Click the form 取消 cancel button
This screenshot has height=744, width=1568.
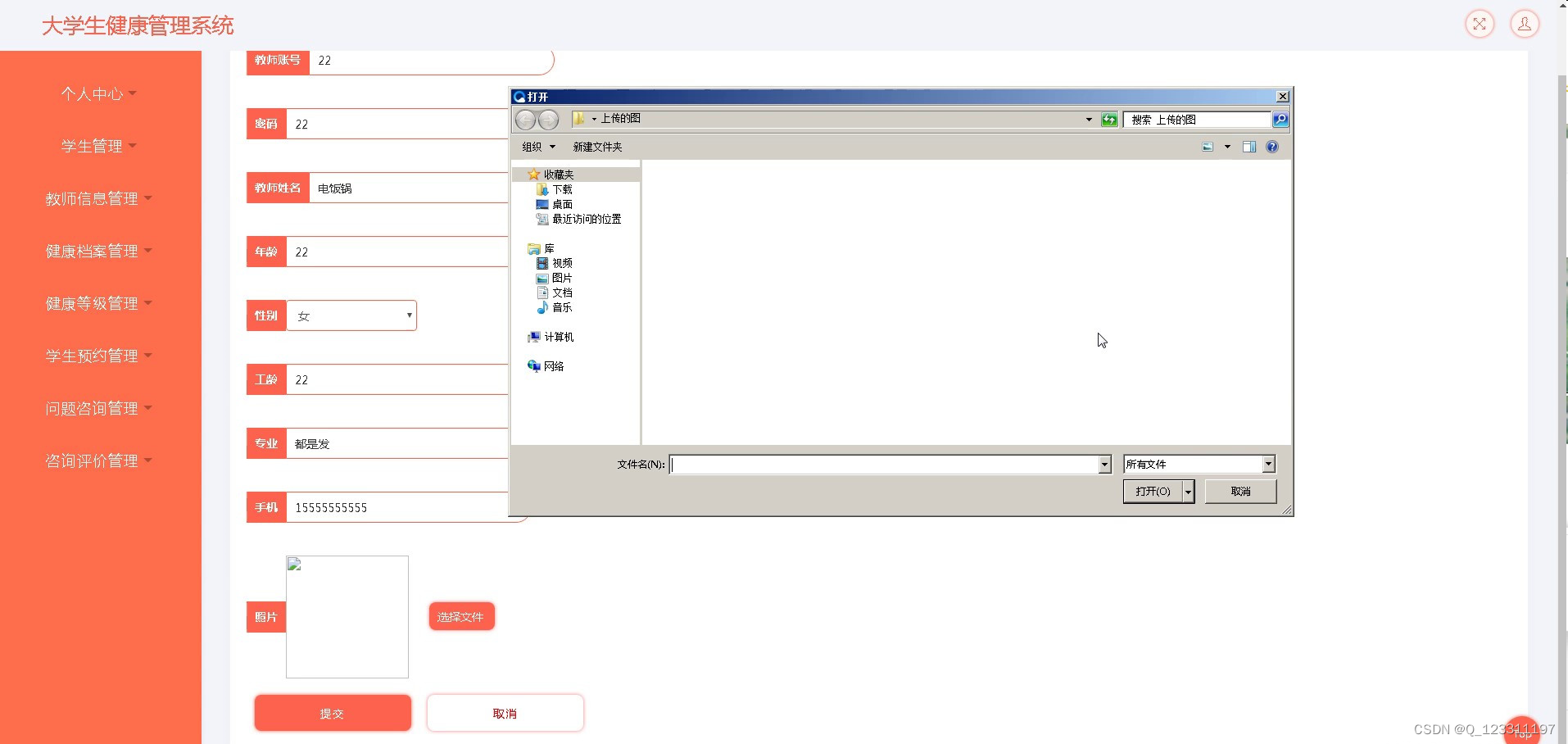[505, 713]
